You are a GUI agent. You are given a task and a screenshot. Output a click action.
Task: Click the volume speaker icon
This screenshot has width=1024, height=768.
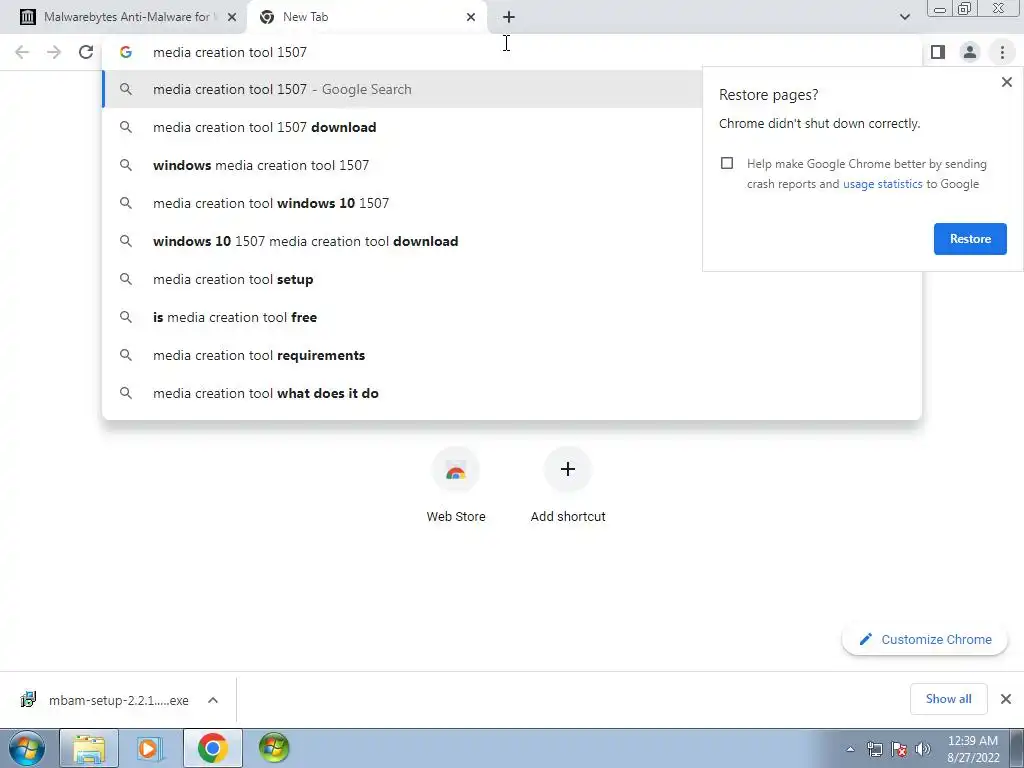tap(923, 749)
